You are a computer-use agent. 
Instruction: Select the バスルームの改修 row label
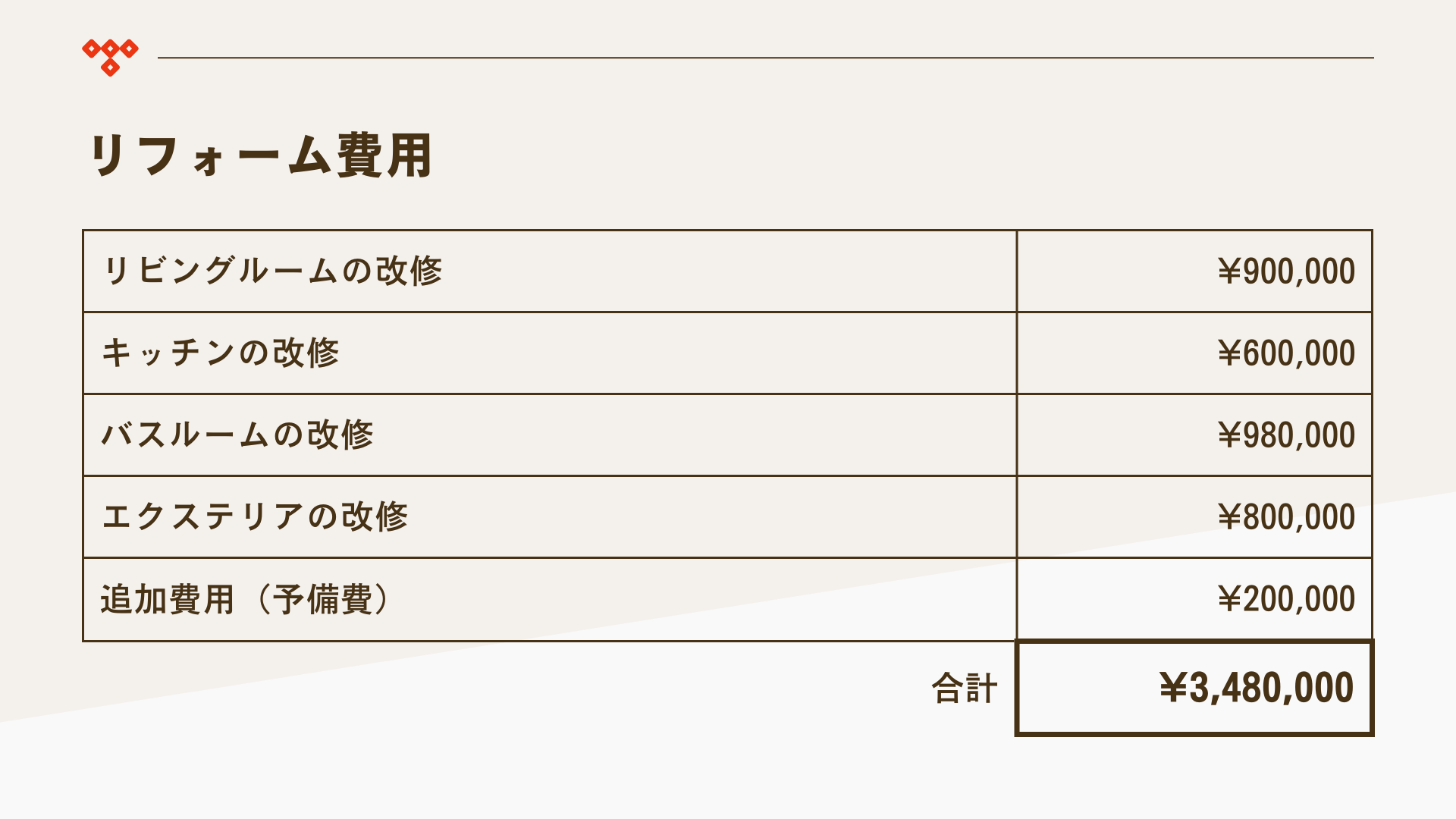[x=238, y=435]
